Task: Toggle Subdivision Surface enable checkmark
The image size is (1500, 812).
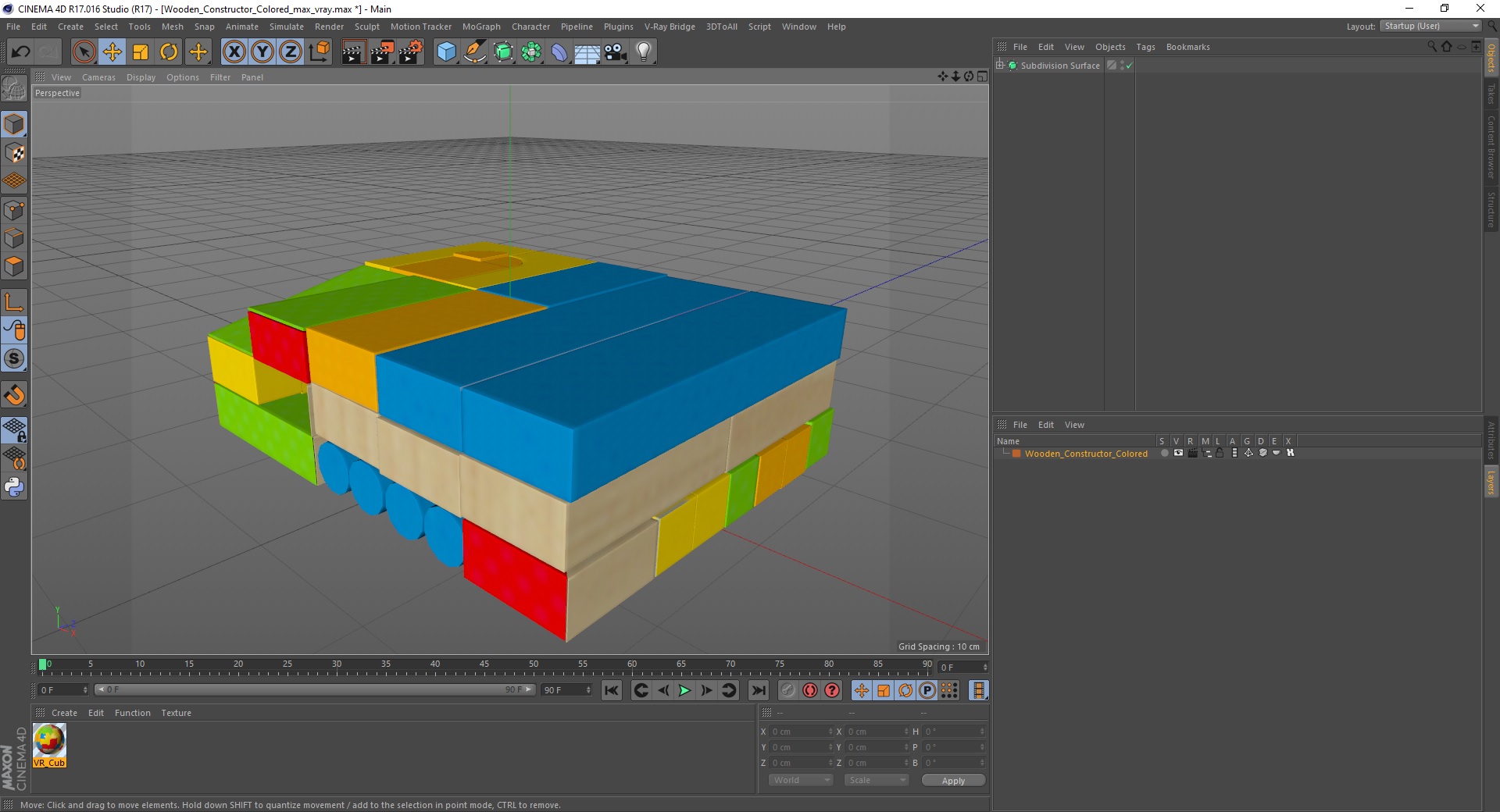Action: tap(1129, 66)
